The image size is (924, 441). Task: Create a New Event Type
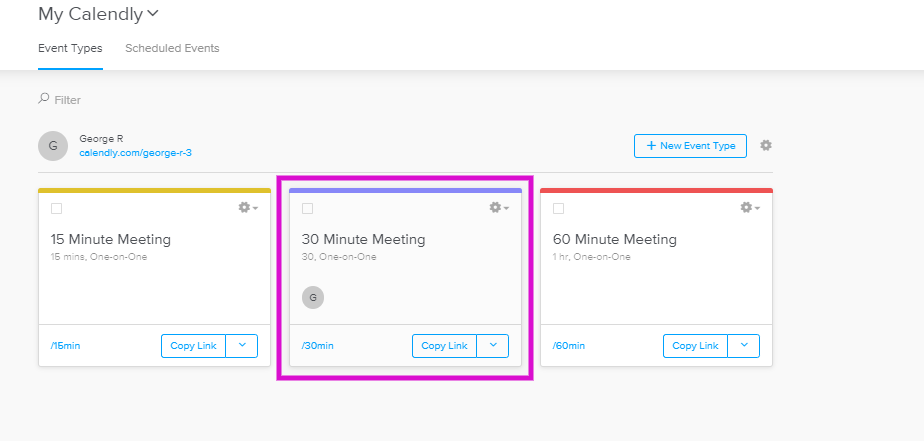tap(690, 146)
